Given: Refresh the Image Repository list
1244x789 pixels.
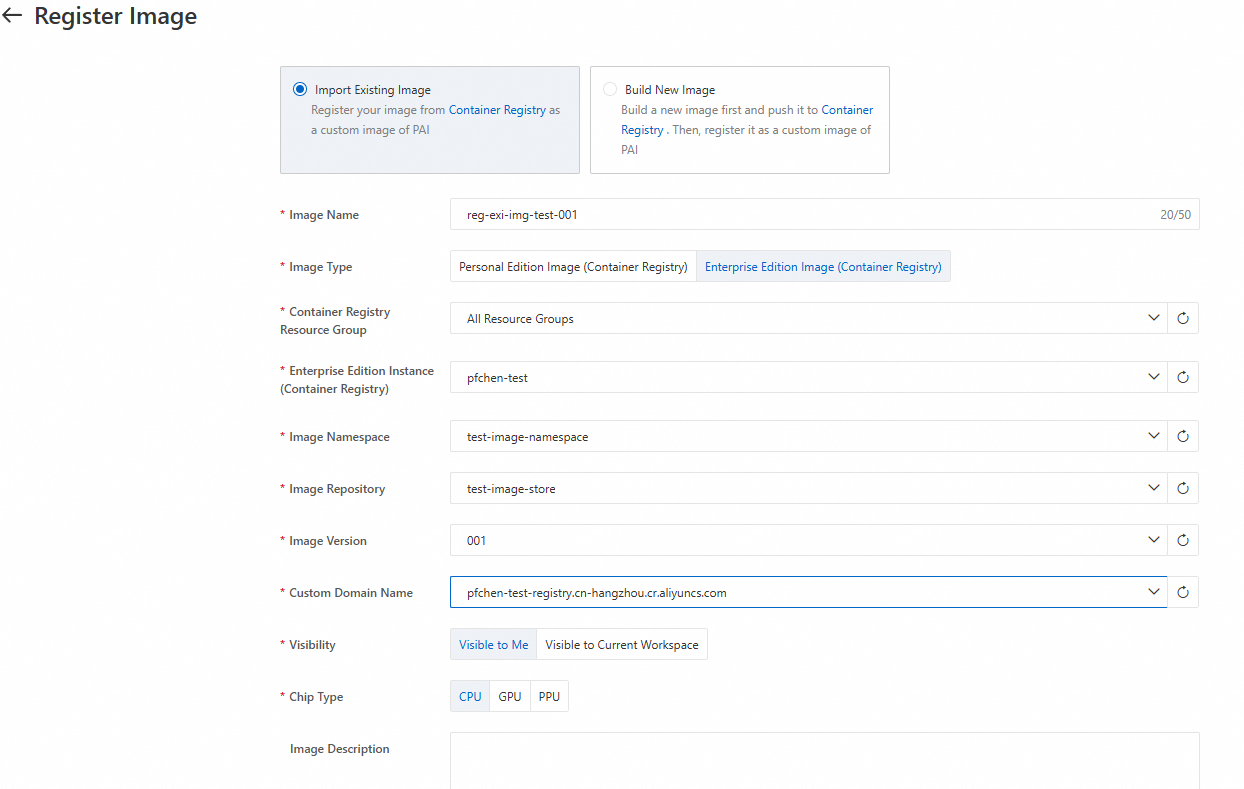Looking at the screenshot, I should point(1183,488).
